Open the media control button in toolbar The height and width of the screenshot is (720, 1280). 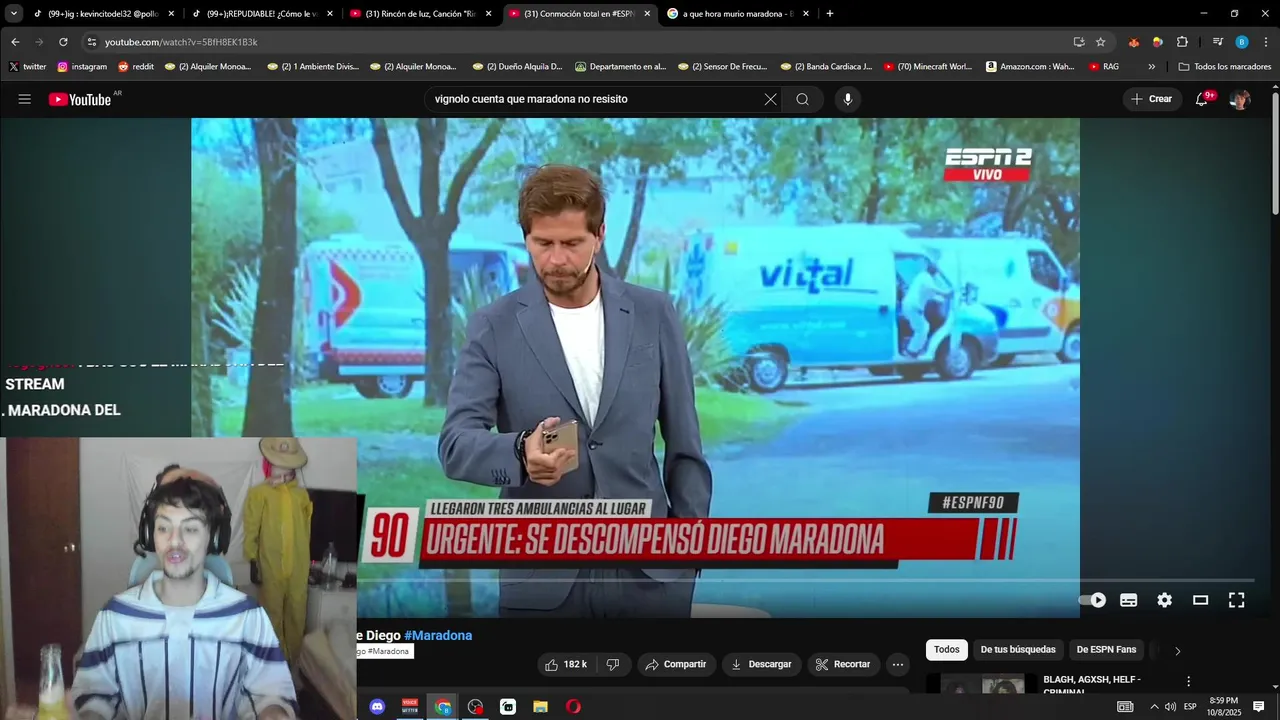coord(1218,42)
